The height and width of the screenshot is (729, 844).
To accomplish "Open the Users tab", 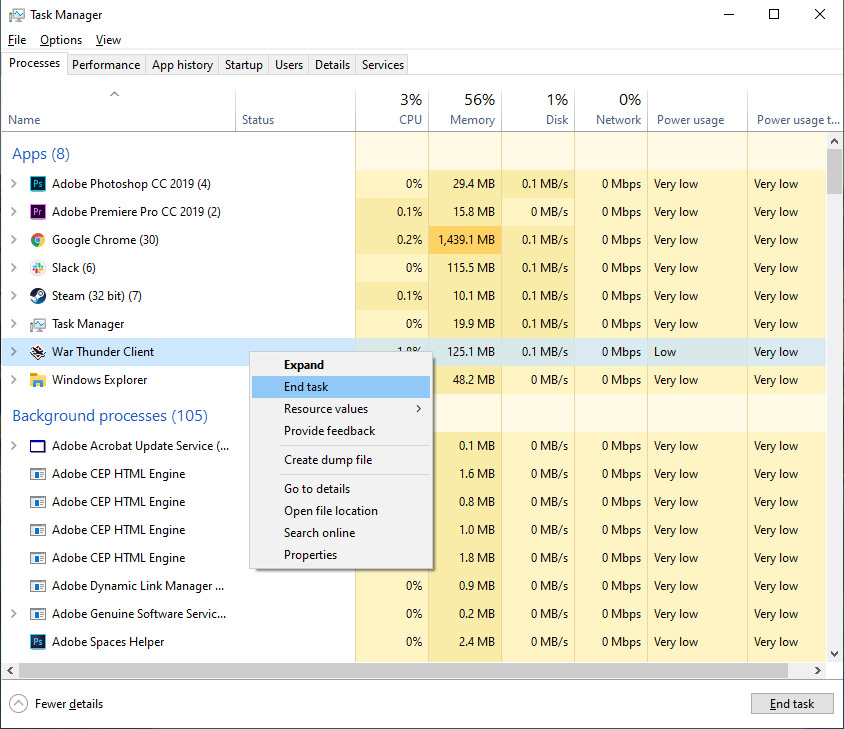I will [289, 65].
